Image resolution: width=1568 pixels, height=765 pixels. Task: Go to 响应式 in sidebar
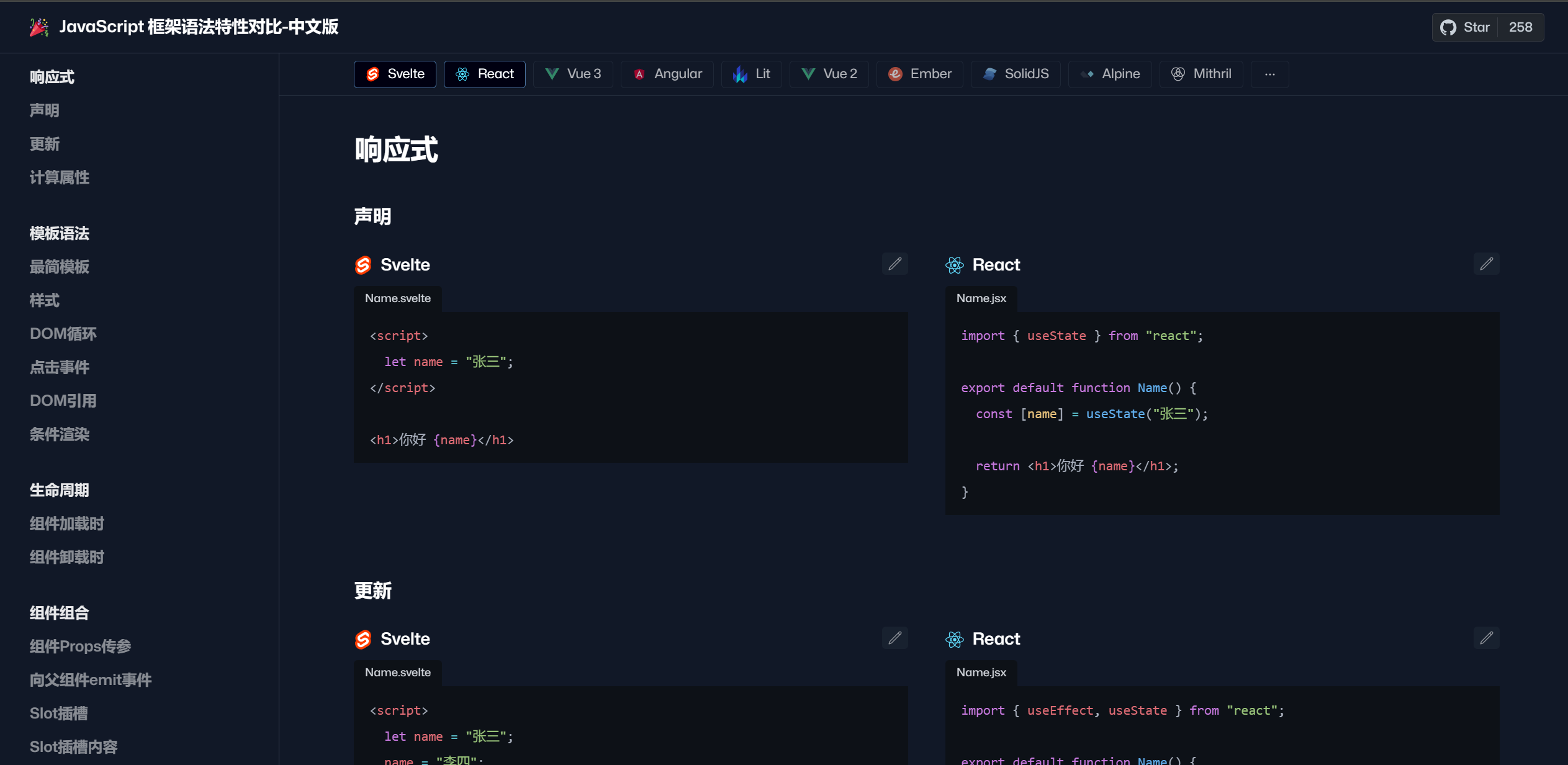coord(52,77)
